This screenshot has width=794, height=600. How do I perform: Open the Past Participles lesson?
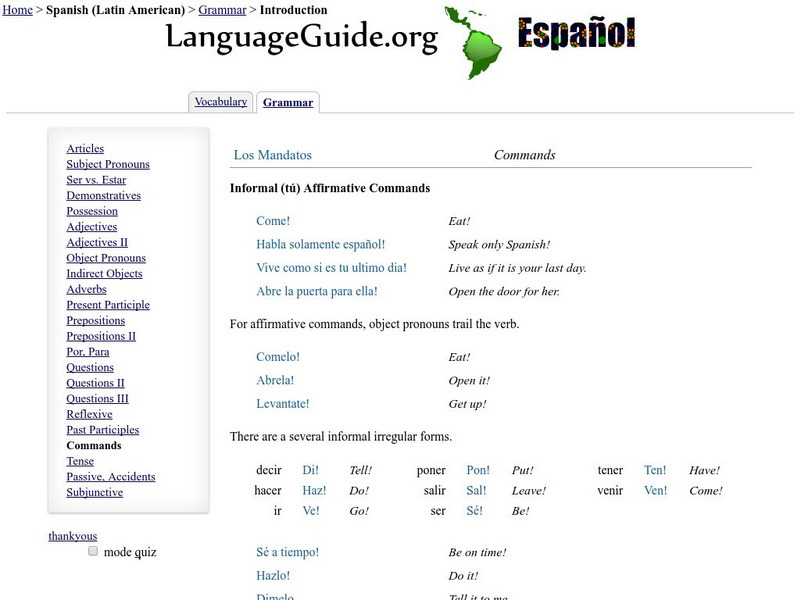(x=102, y=430)
